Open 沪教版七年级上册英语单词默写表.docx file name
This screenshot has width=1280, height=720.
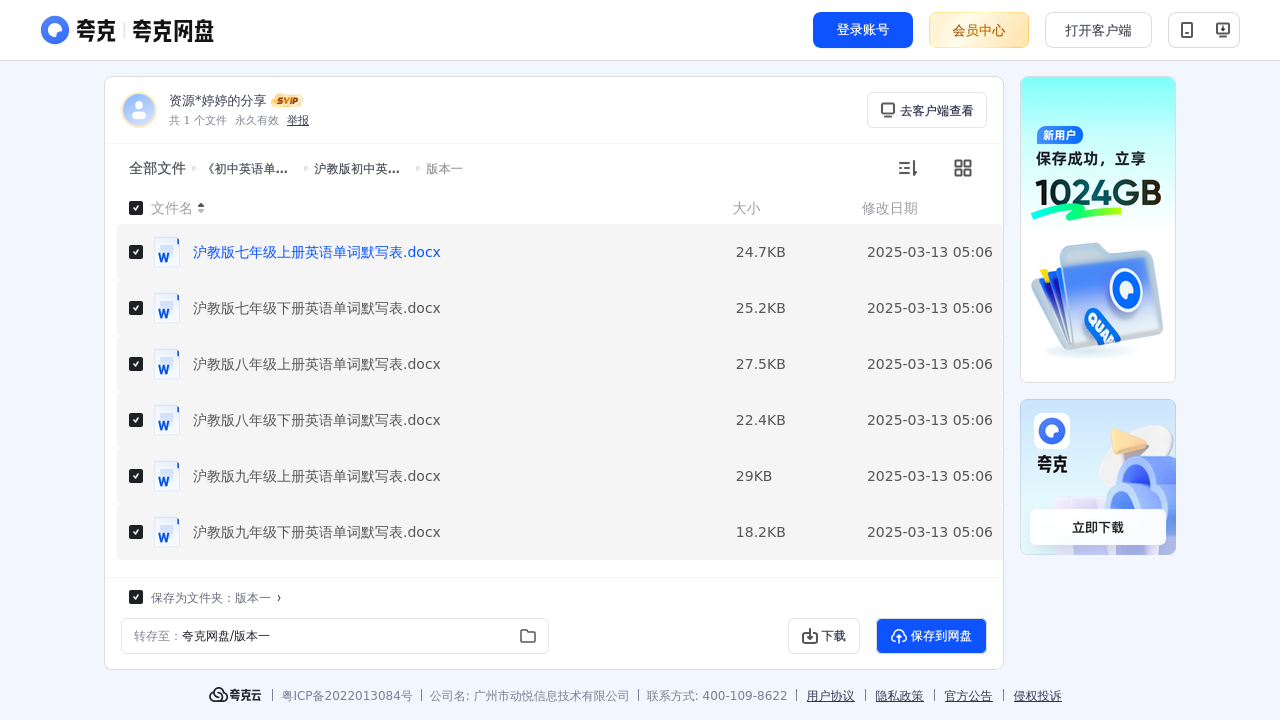pos(317,252)
